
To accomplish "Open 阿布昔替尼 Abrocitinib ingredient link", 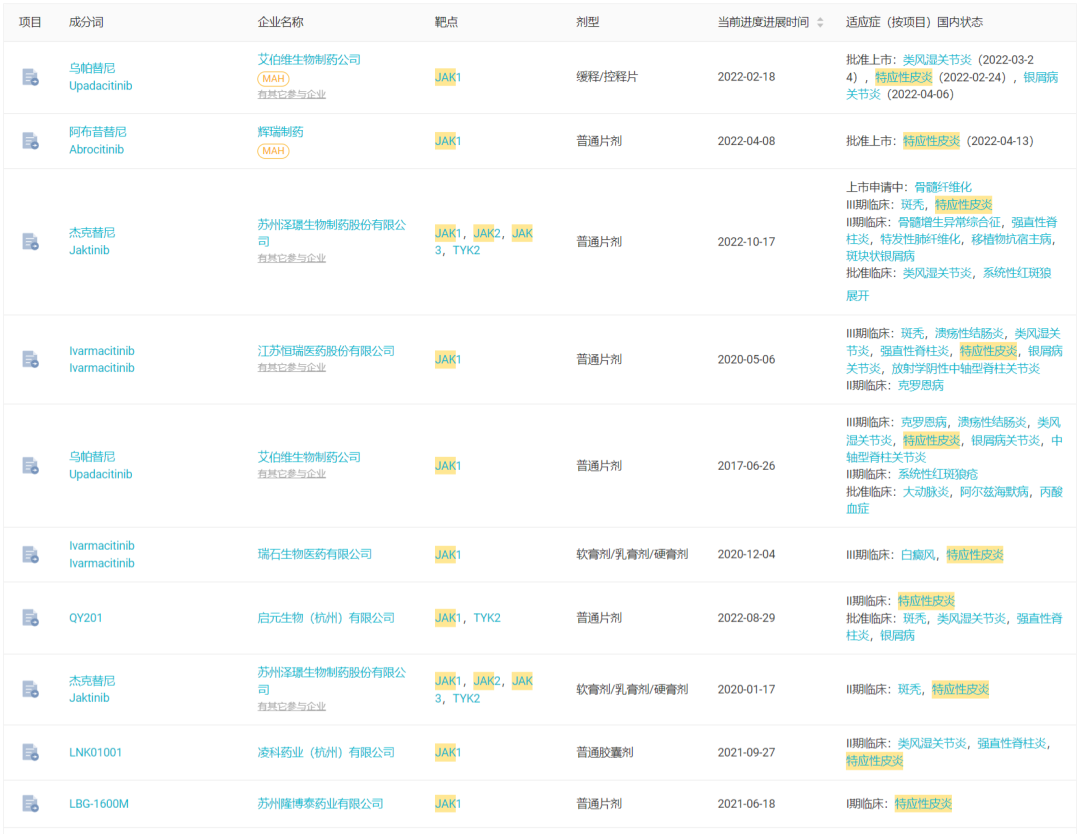I will tap(97, 140).
